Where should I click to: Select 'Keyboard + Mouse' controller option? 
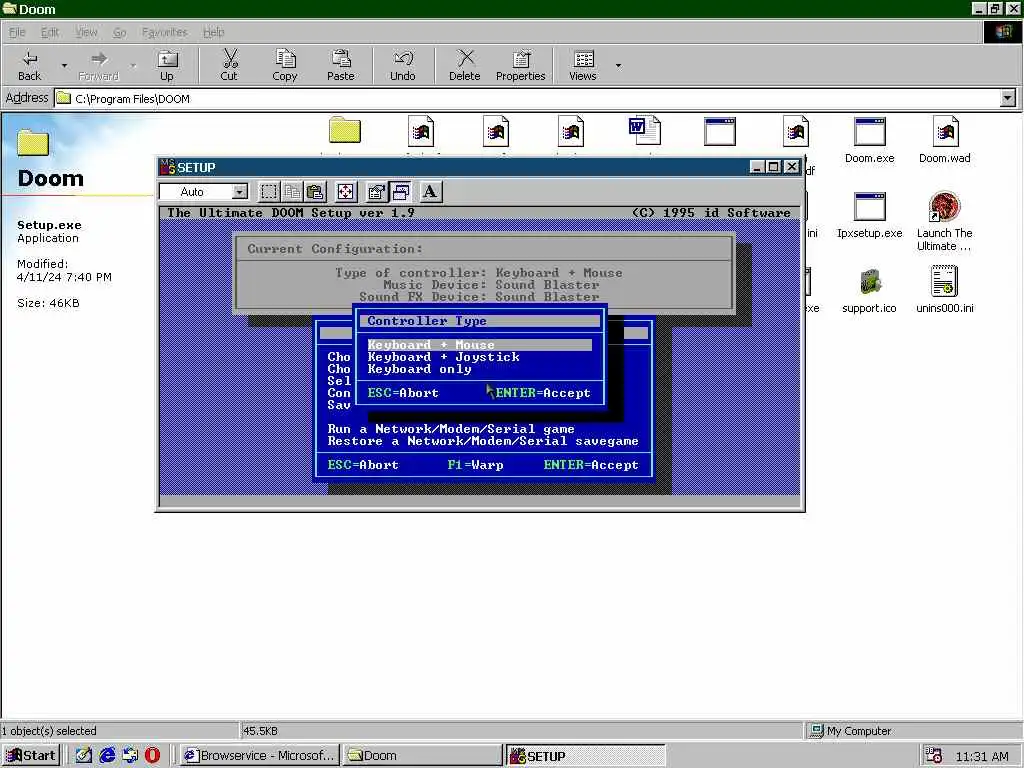pyautogui.click(x=479, y=345)
